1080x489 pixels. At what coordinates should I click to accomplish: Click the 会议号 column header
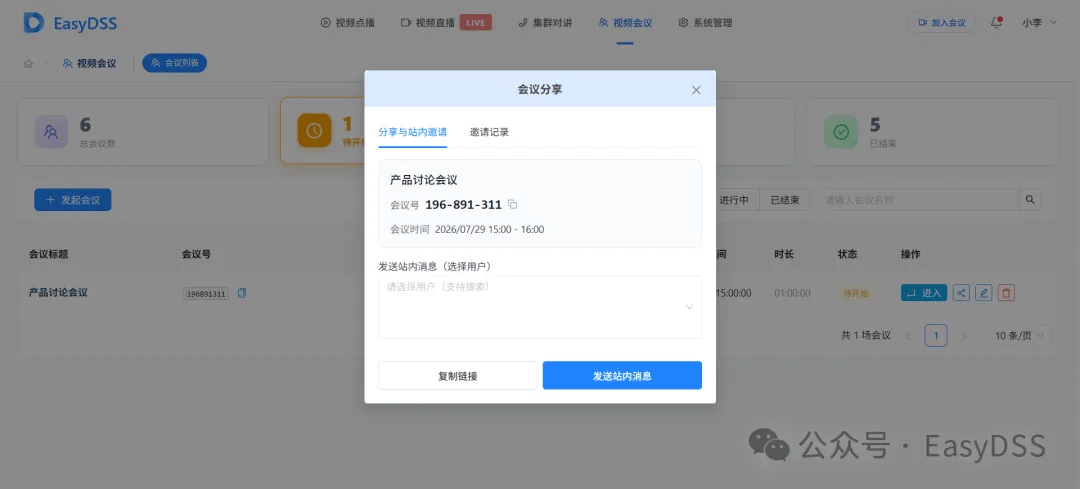click(196, 254)
